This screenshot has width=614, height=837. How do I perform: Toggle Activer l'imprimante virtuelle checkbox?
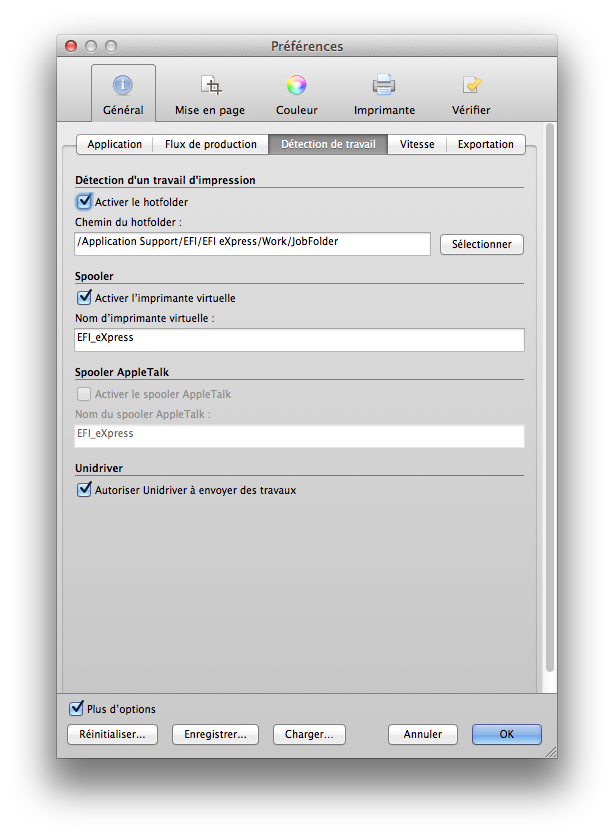click(x=84, y=298)
